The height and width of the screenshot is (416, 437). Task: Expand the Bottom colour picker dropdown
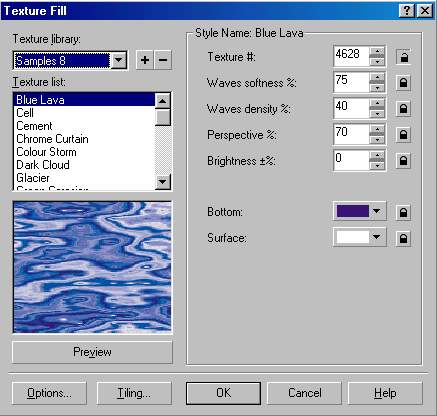(377, 211)
